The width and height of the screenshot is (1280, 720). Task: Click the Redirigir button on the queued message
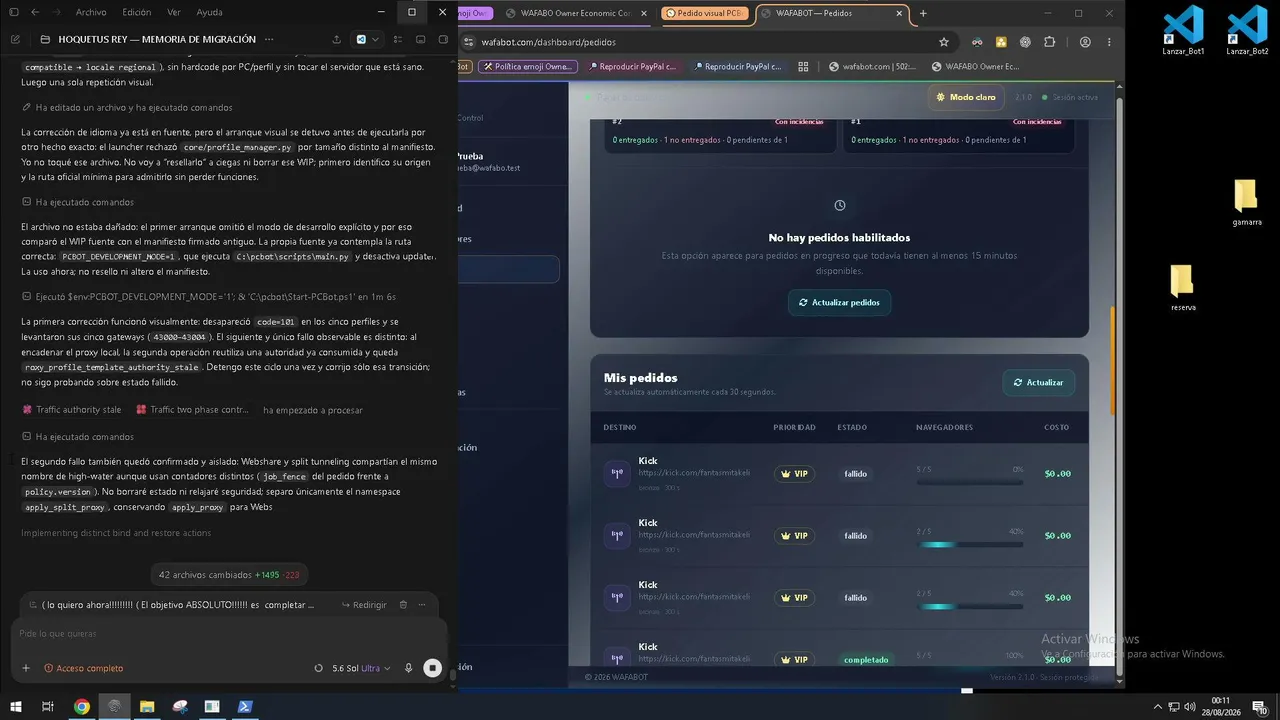(364, 605)
